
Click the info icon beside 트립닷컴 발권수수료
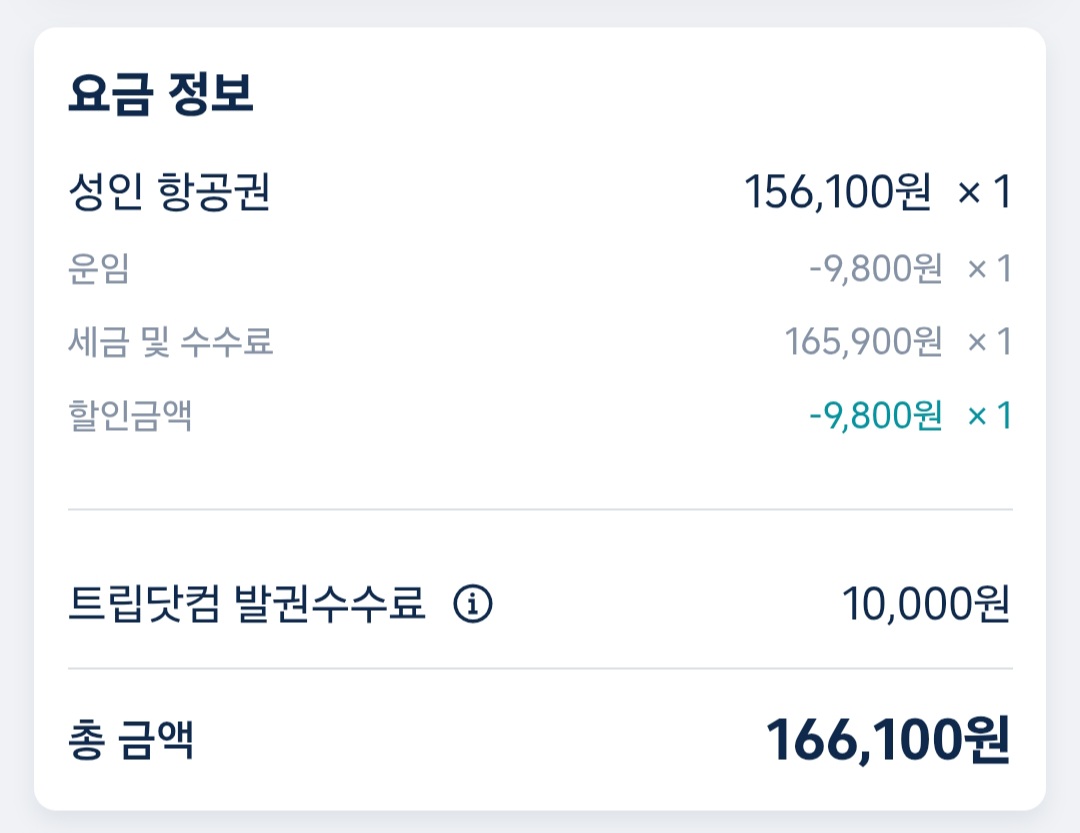point(473,604)
